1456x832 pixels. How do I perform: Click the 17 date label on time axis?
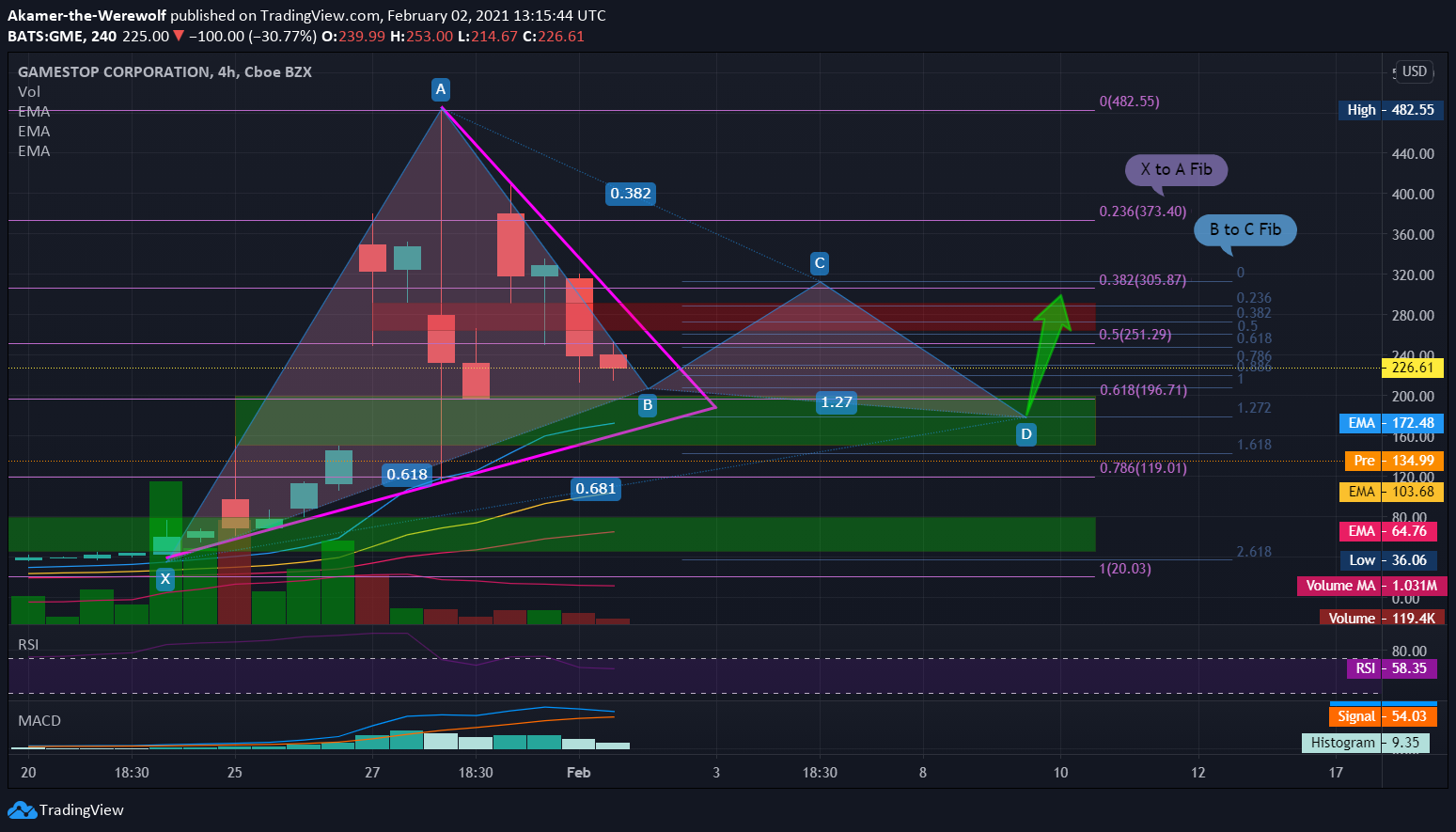[1336, 773]
